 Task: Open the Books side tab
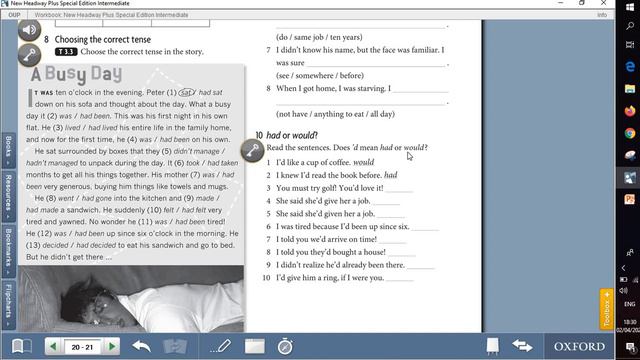point(9,150)
